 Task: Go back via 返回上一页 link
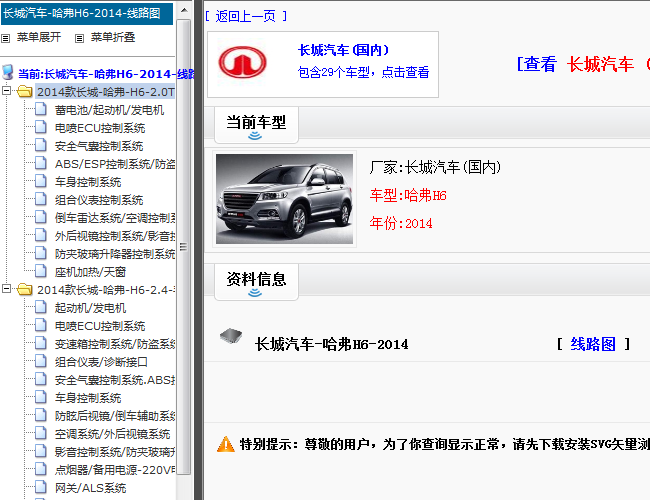246,16
